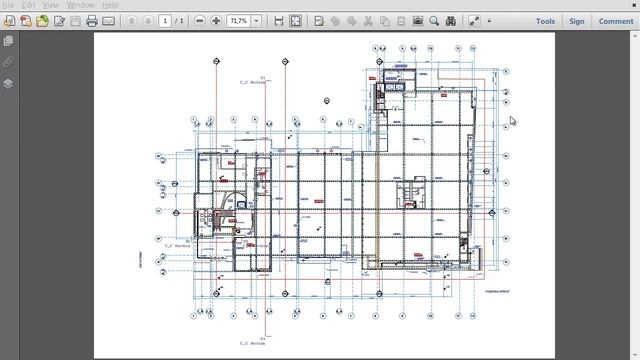
Task: Open a file with the folder icon
Action: (42, 21)
